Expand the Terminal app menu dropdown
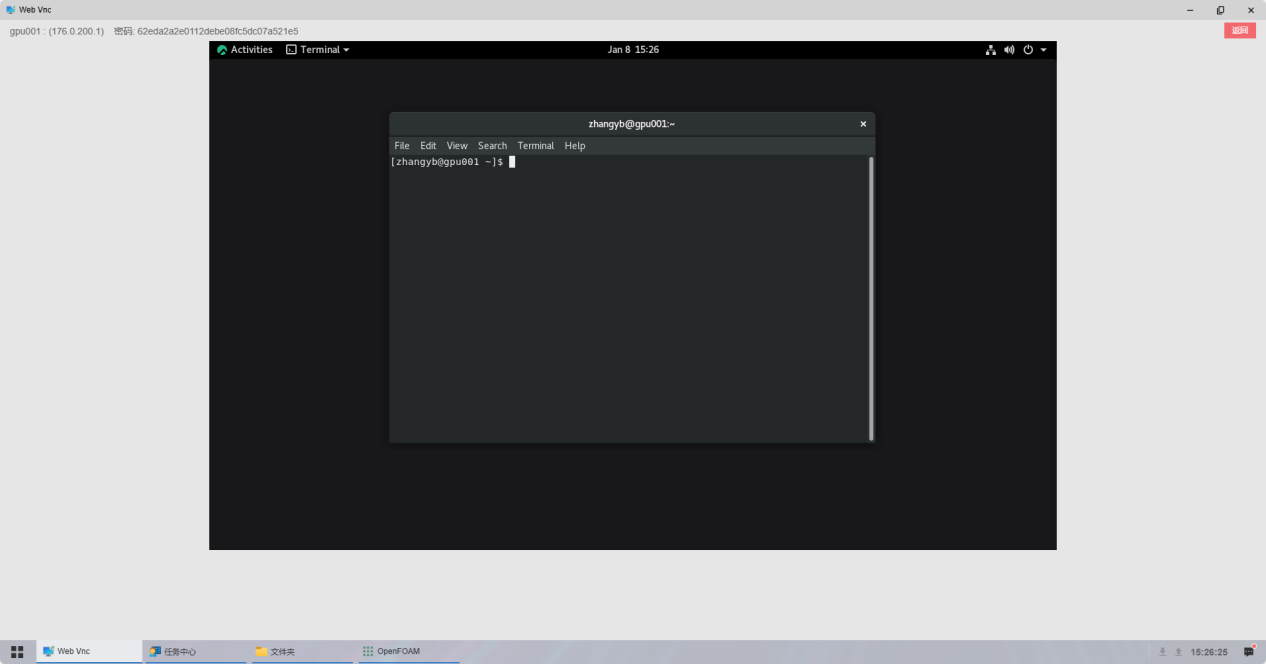This screenshot has height=664, width=1266. click(318, 50)
